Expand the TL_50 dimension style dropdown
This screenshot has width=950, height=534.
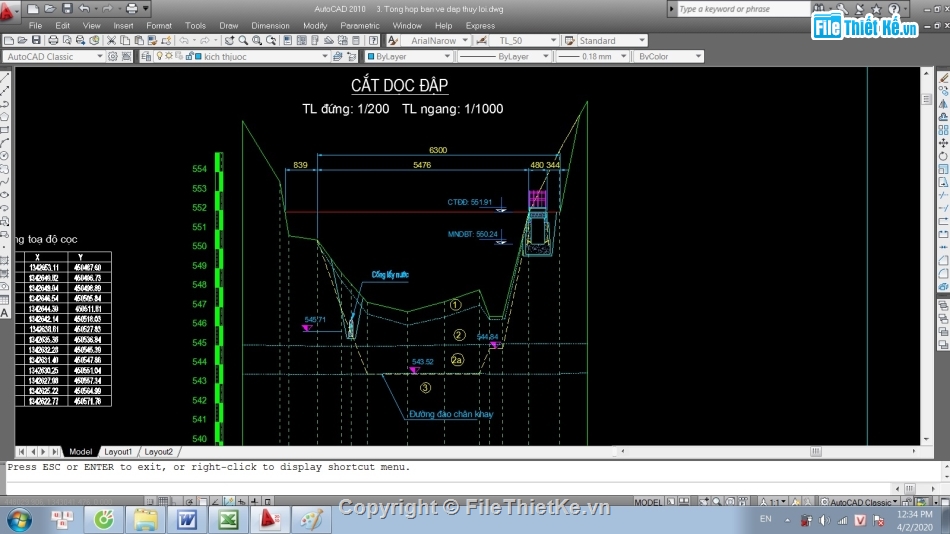coord(553,41)
